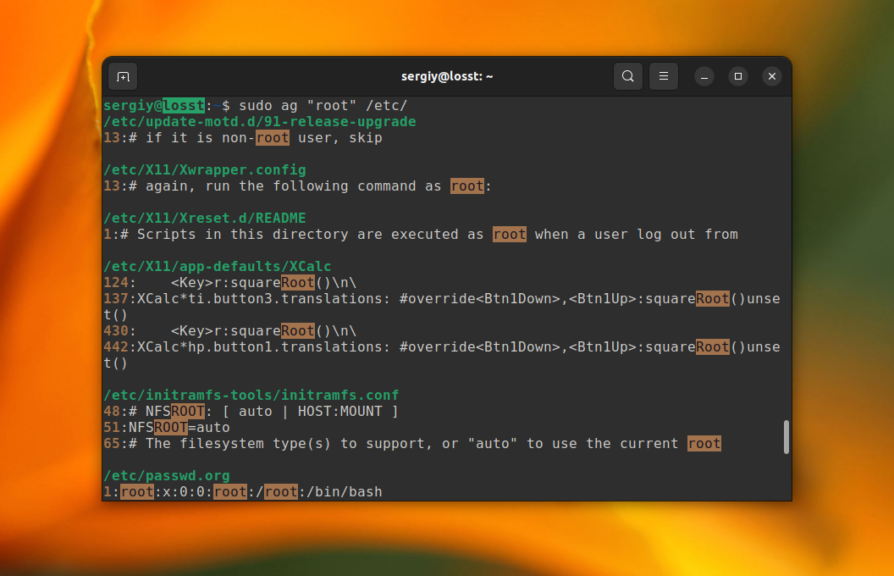894x576 pixels.
Task: Click the /etc/update-motd.d/91-release-upgrade path
Action: (260, 122)
